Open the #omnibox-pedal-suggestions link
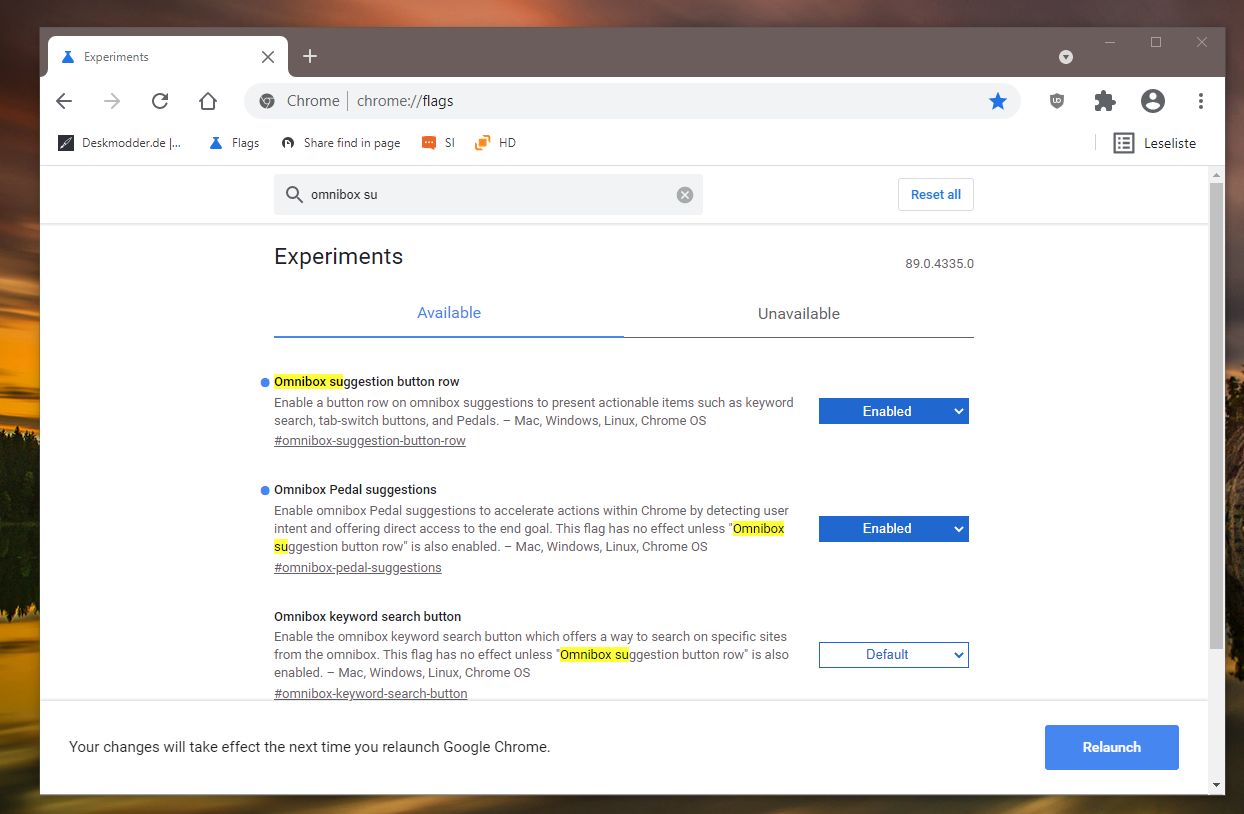Image resolution: width=1244 pixels, height=814 pixels. click(x=358, y=567)
